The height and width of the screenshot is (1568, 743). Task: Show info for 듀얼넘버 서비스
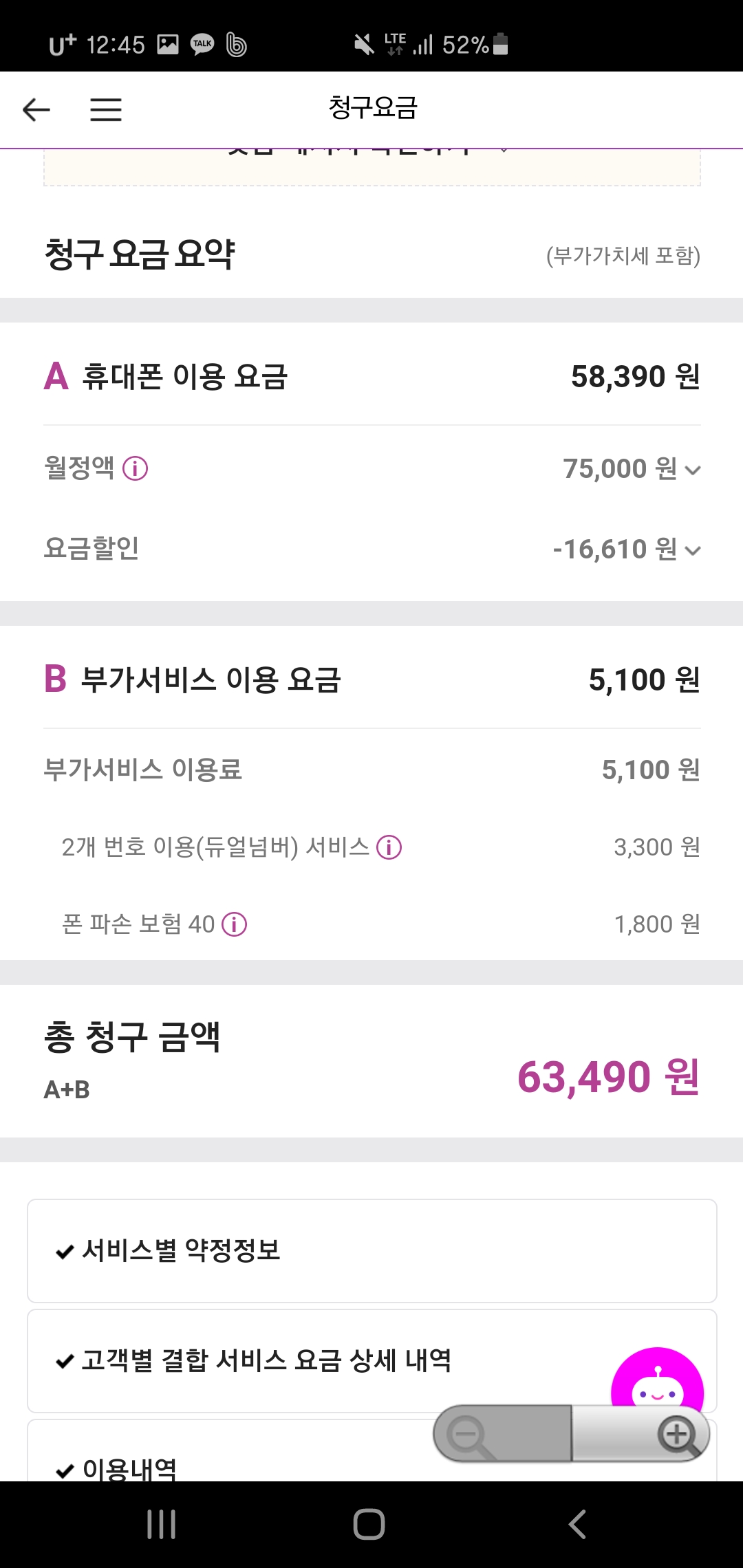(x=389, y=847)
